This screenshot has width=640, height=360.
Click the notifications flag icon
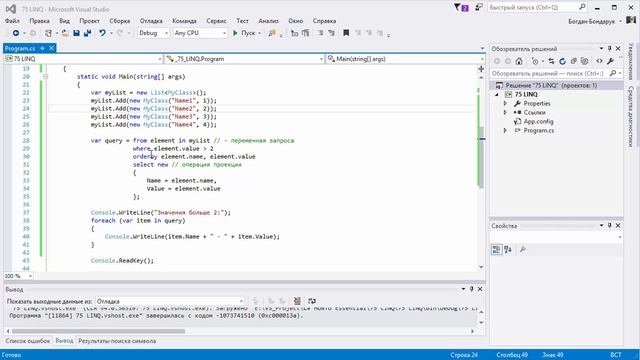(461, 7)
